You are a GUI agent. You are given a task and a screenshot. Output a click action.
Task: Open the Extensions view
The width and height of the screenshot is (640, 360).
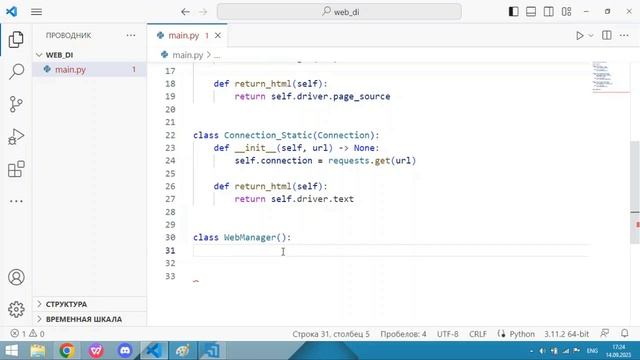16,169
